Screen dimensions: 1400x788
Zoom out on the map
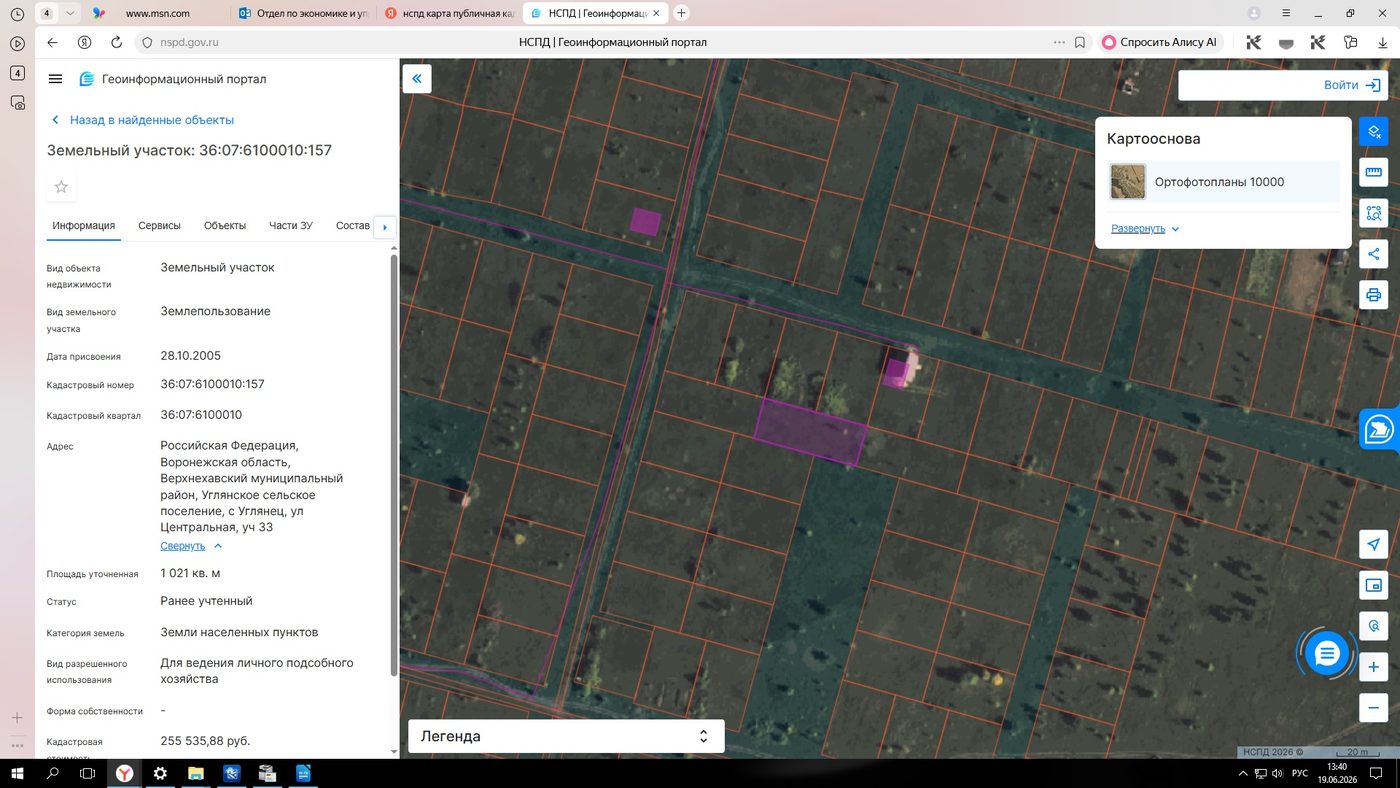(1374, 708)
